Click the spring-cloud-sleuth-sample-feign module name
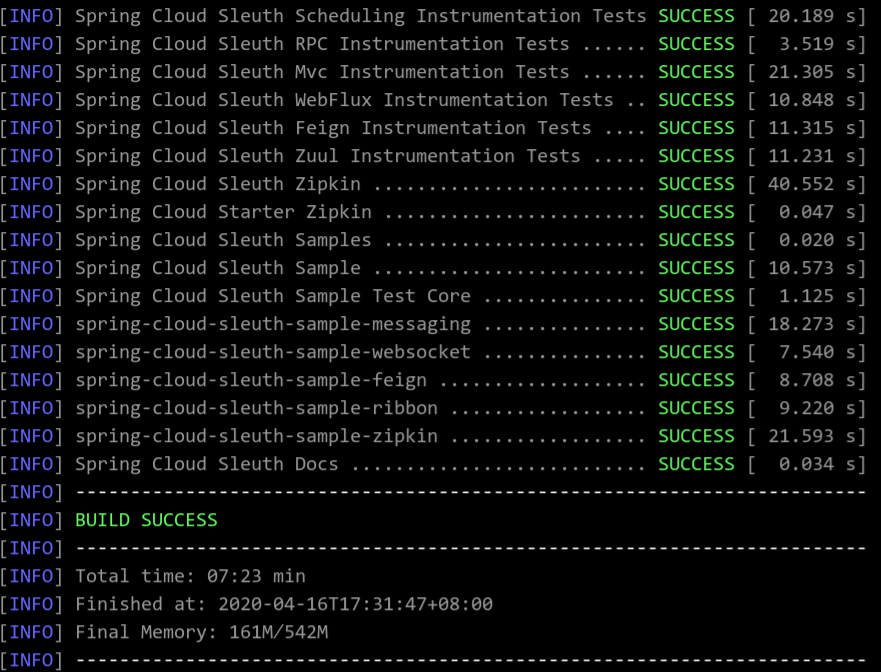 click(251, 380)
